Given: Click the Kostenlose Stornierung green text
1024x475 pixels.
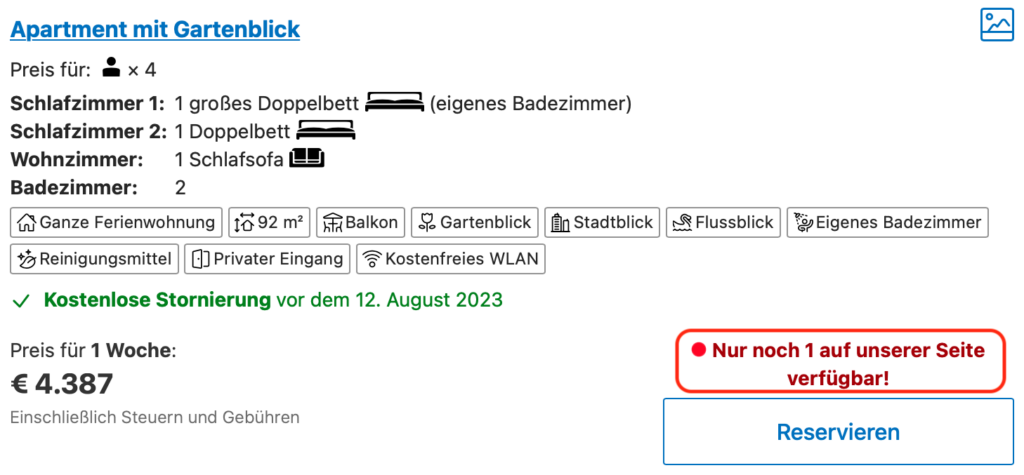Looking at the screenshot, I should (x=157, y=301).
